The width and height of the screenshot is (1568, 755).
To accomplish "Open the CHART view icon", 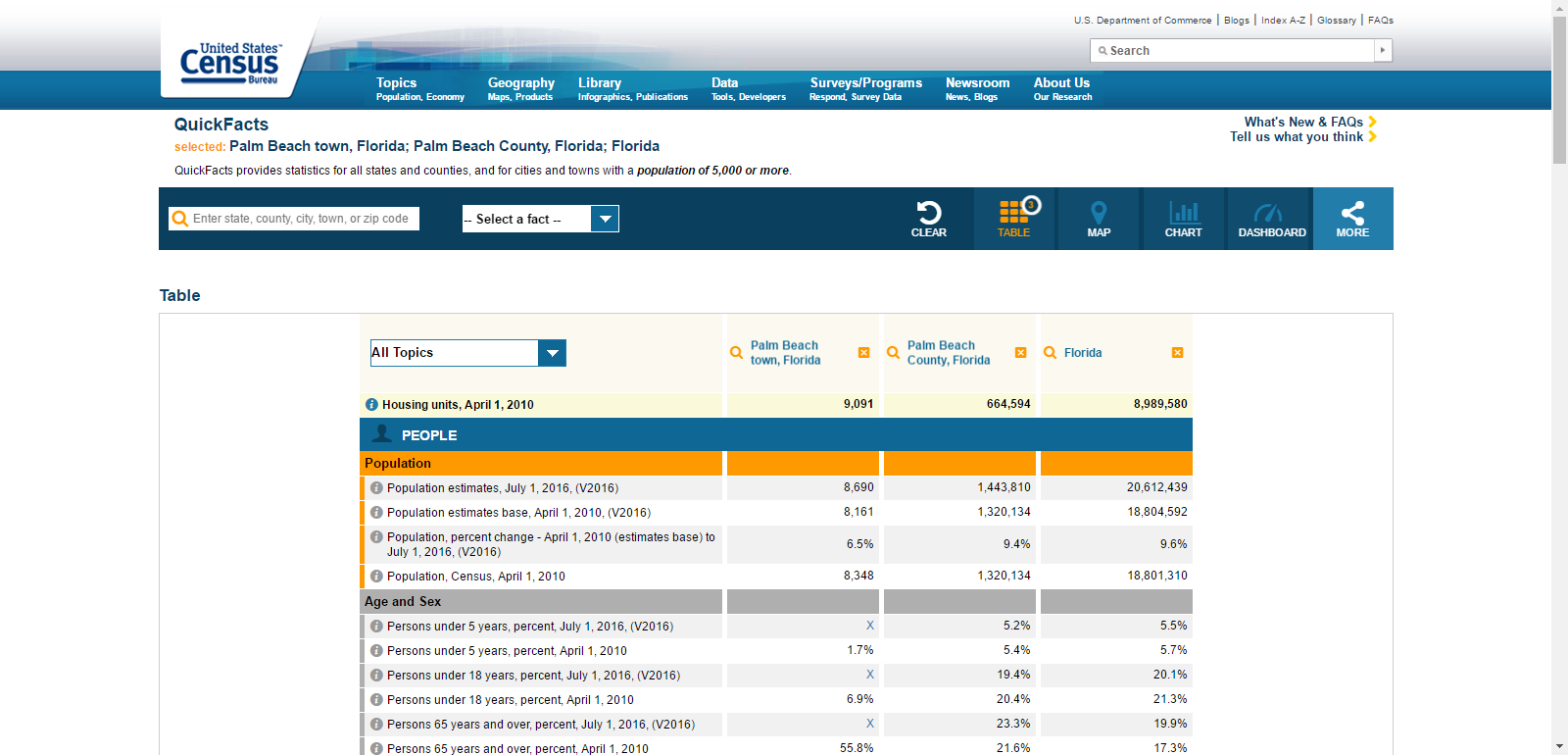I will coord(1184,213).
